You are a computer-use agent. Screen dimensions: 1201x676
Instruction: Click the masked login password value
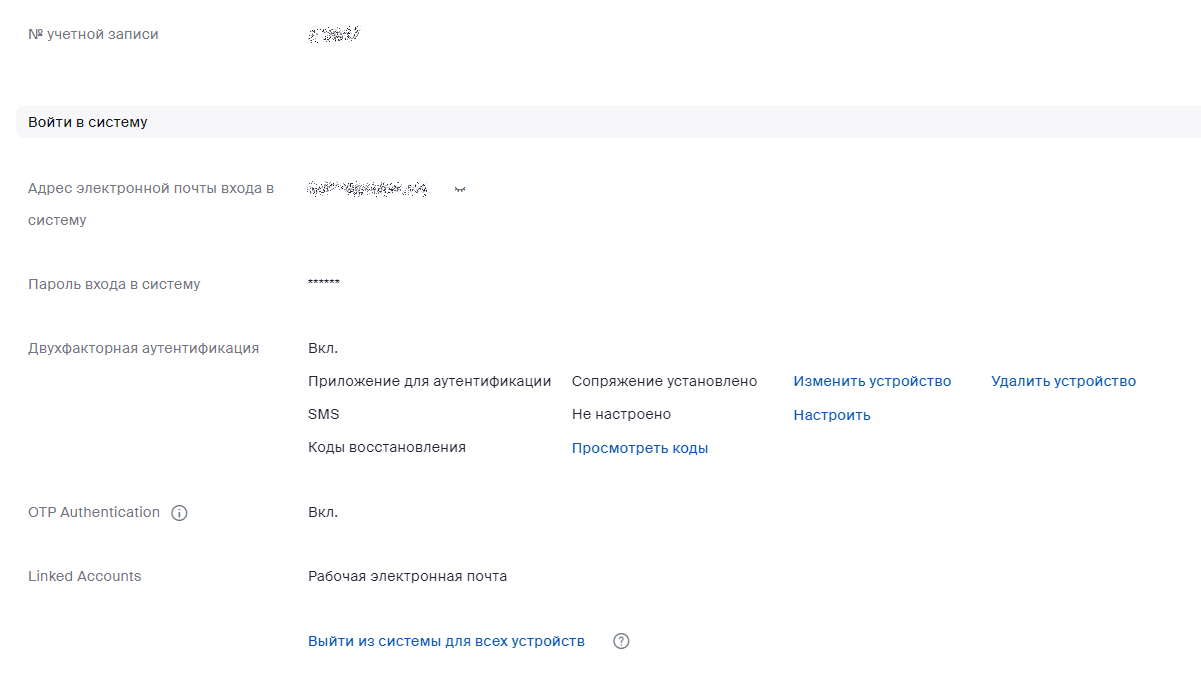click(x=324, y=284)
